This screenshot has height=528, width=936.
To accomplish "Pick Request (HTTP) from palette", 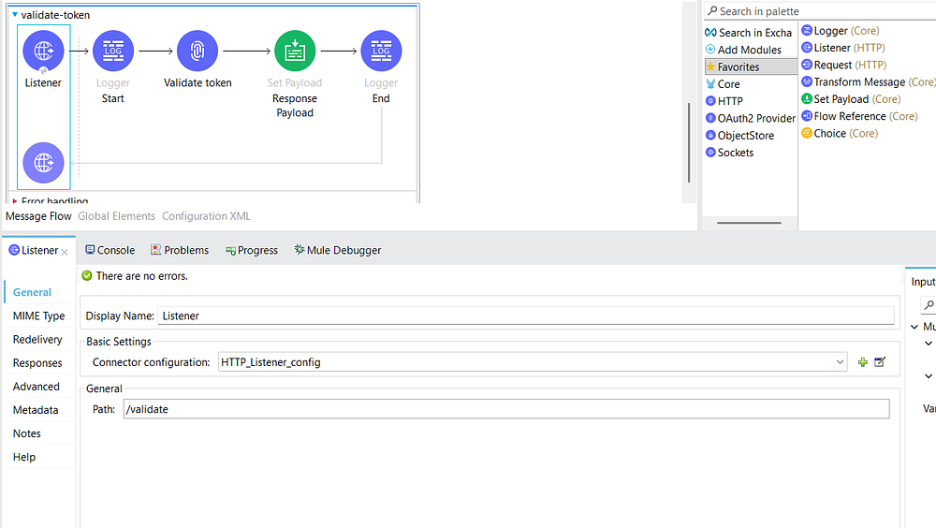I will coord(844,64).
